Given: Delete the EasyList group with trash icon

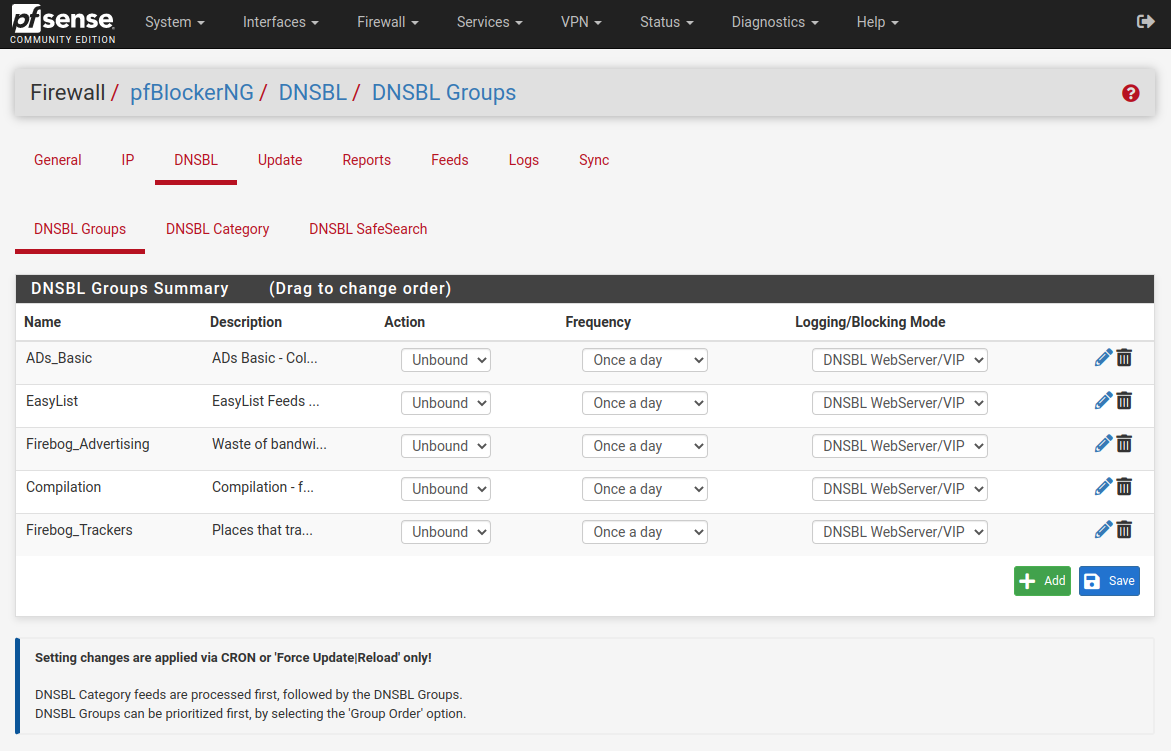Looking at the screenshot, I should point(1124,401).
